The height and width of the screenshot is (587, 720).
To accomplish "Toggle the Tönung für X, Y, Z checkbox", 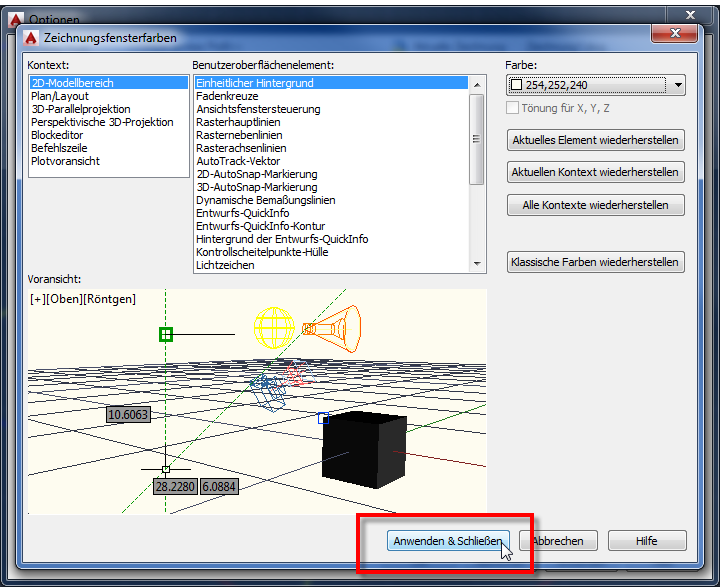I will point(515,108).
